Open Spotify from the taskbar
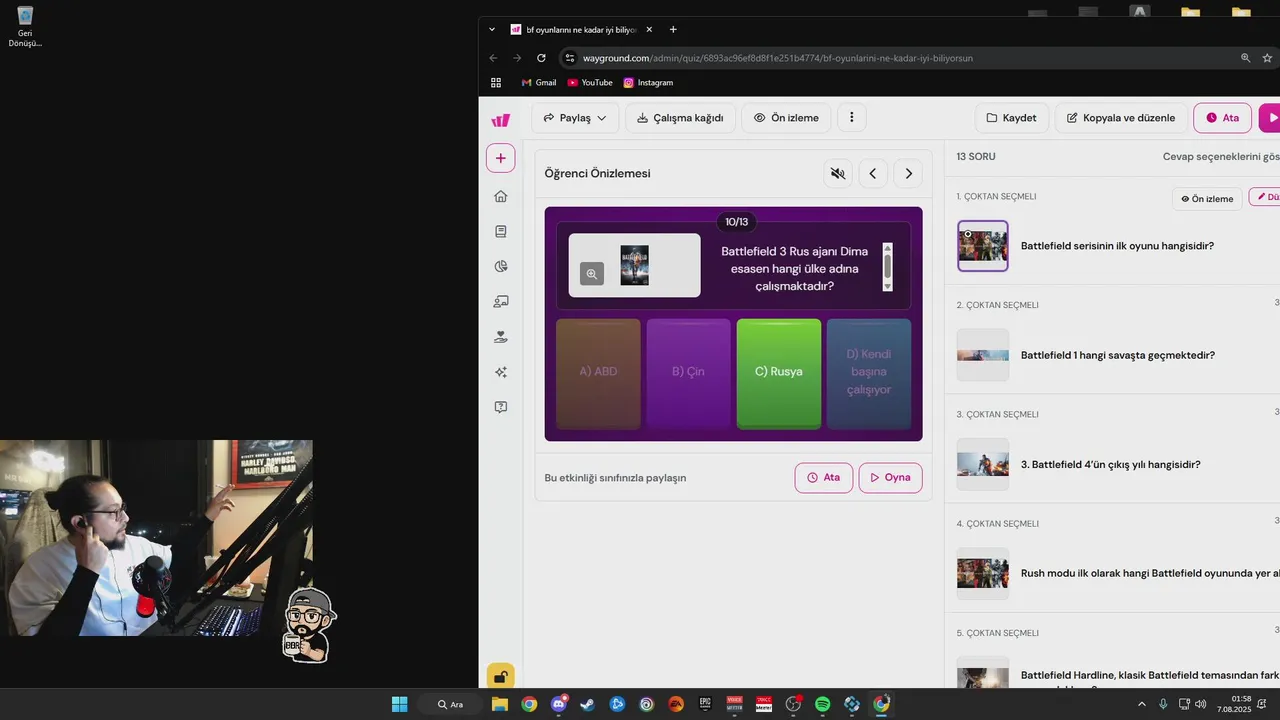 pos(822,704)
